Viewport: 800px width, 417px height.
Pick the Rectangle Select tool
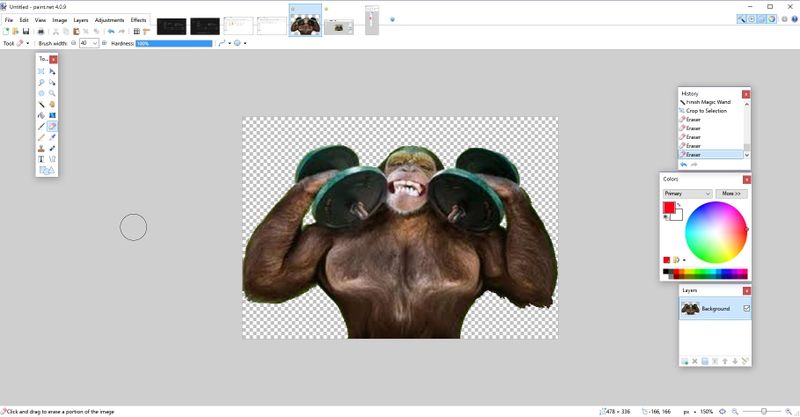click(x=41, y=71)
